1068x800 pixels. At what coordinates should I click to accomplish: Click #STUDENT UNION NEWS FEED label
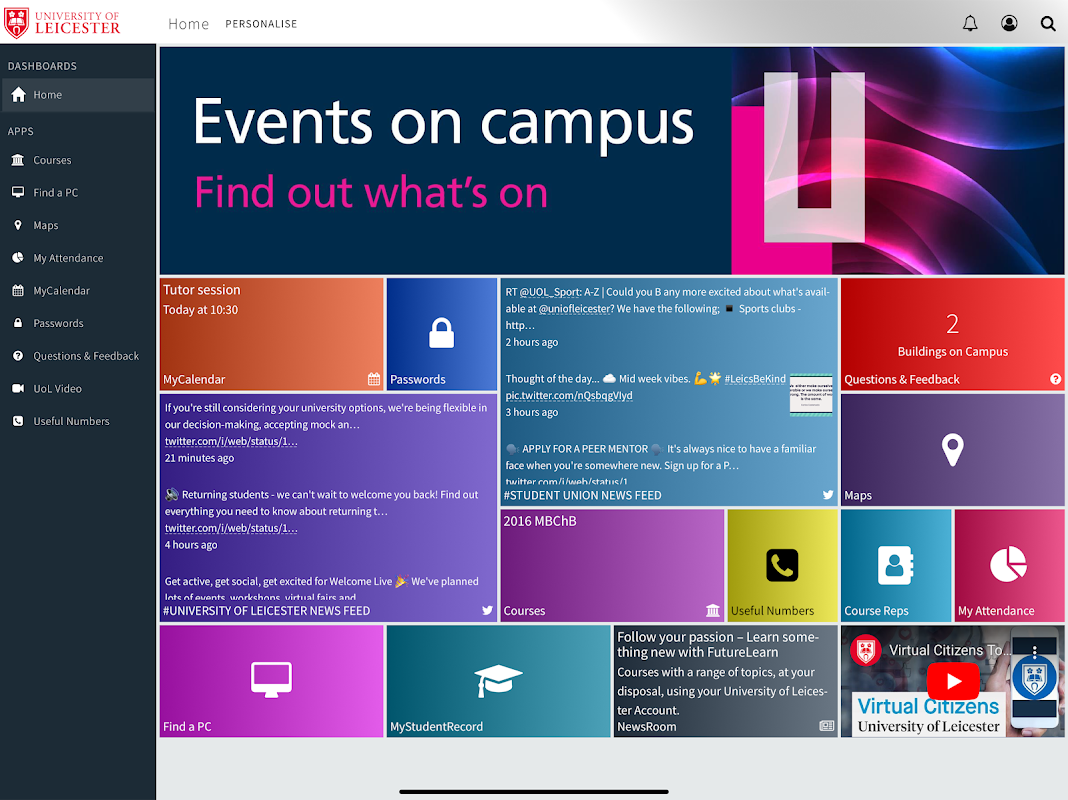click(x=582, y=495)
